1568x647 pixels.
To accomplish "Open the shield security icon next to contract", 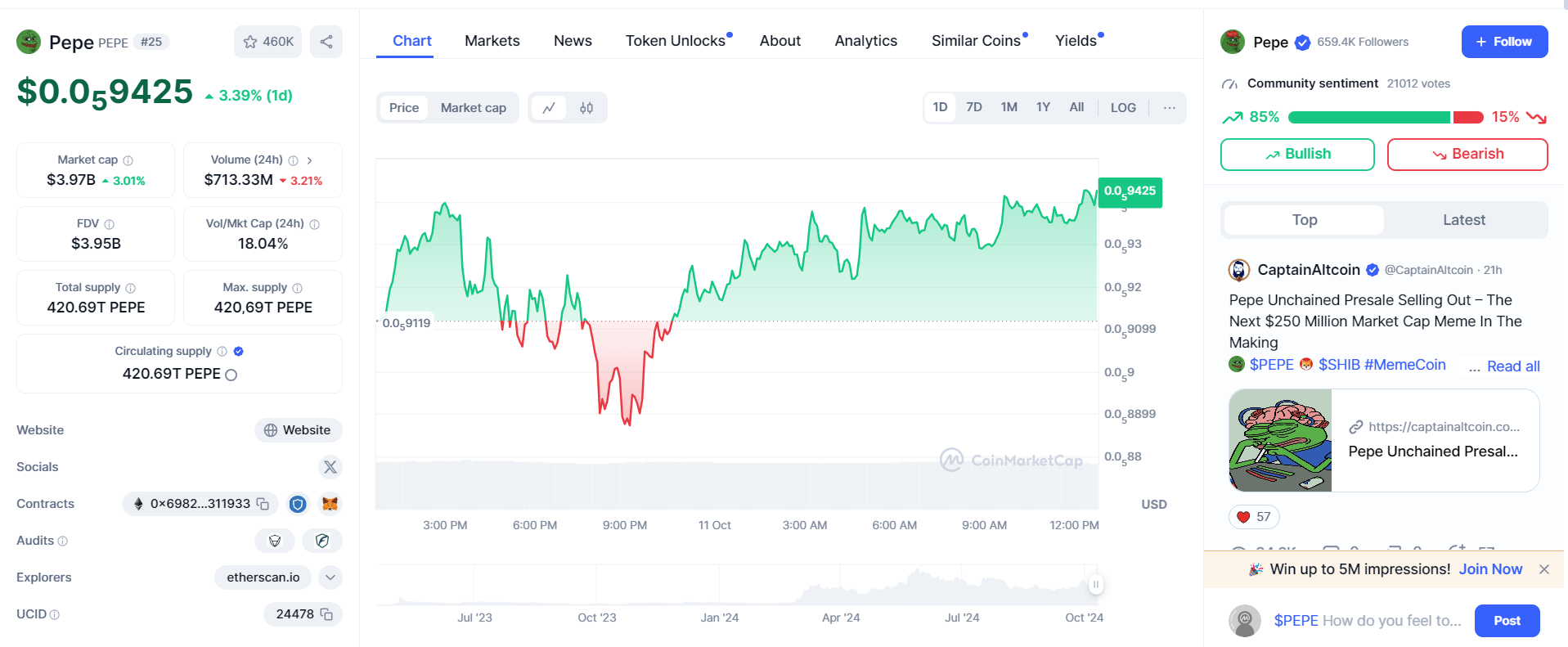I will coord(298,504).
